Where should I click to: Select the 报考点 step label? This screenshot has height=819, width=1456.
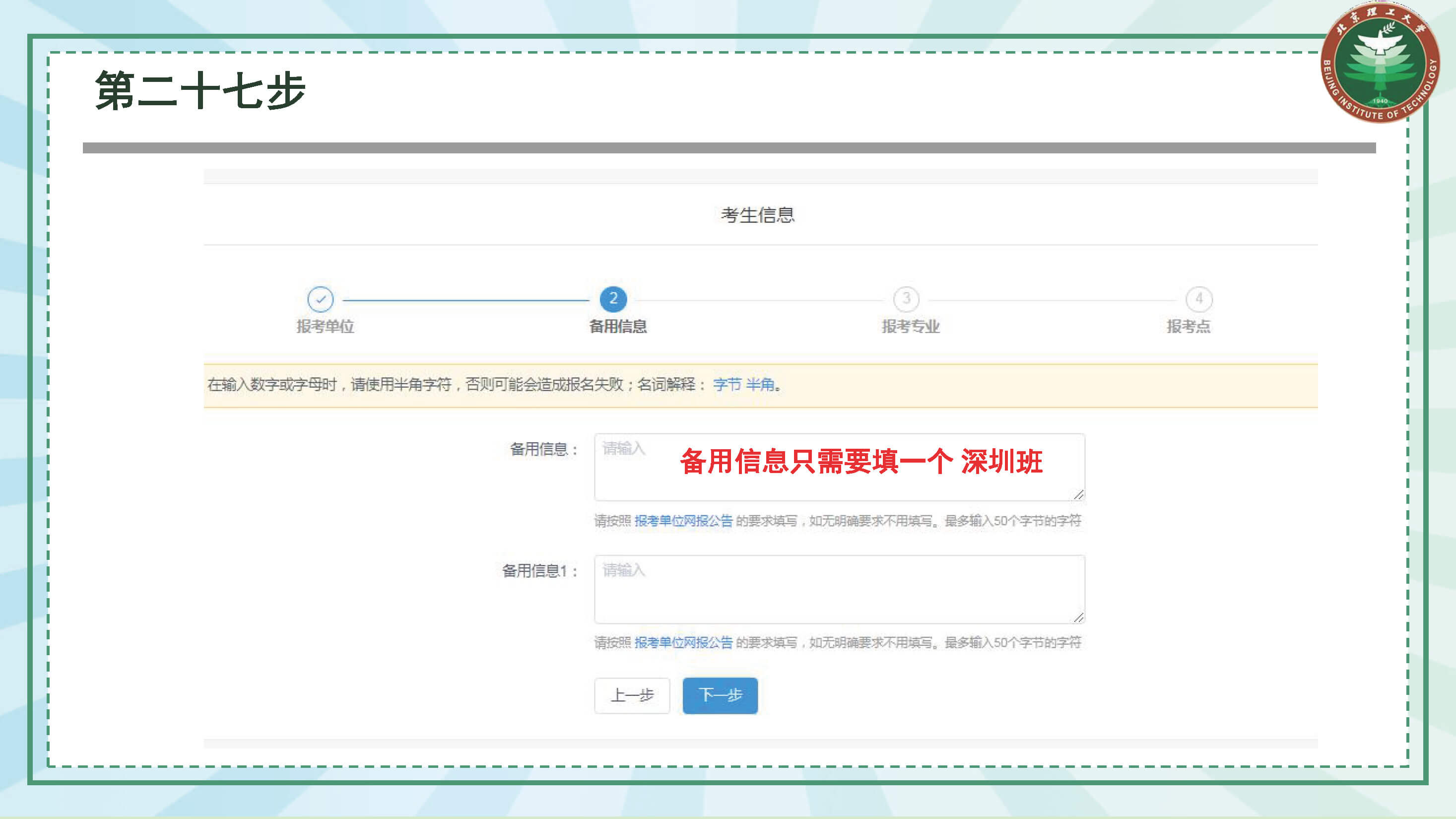[x=1189, y=326]
